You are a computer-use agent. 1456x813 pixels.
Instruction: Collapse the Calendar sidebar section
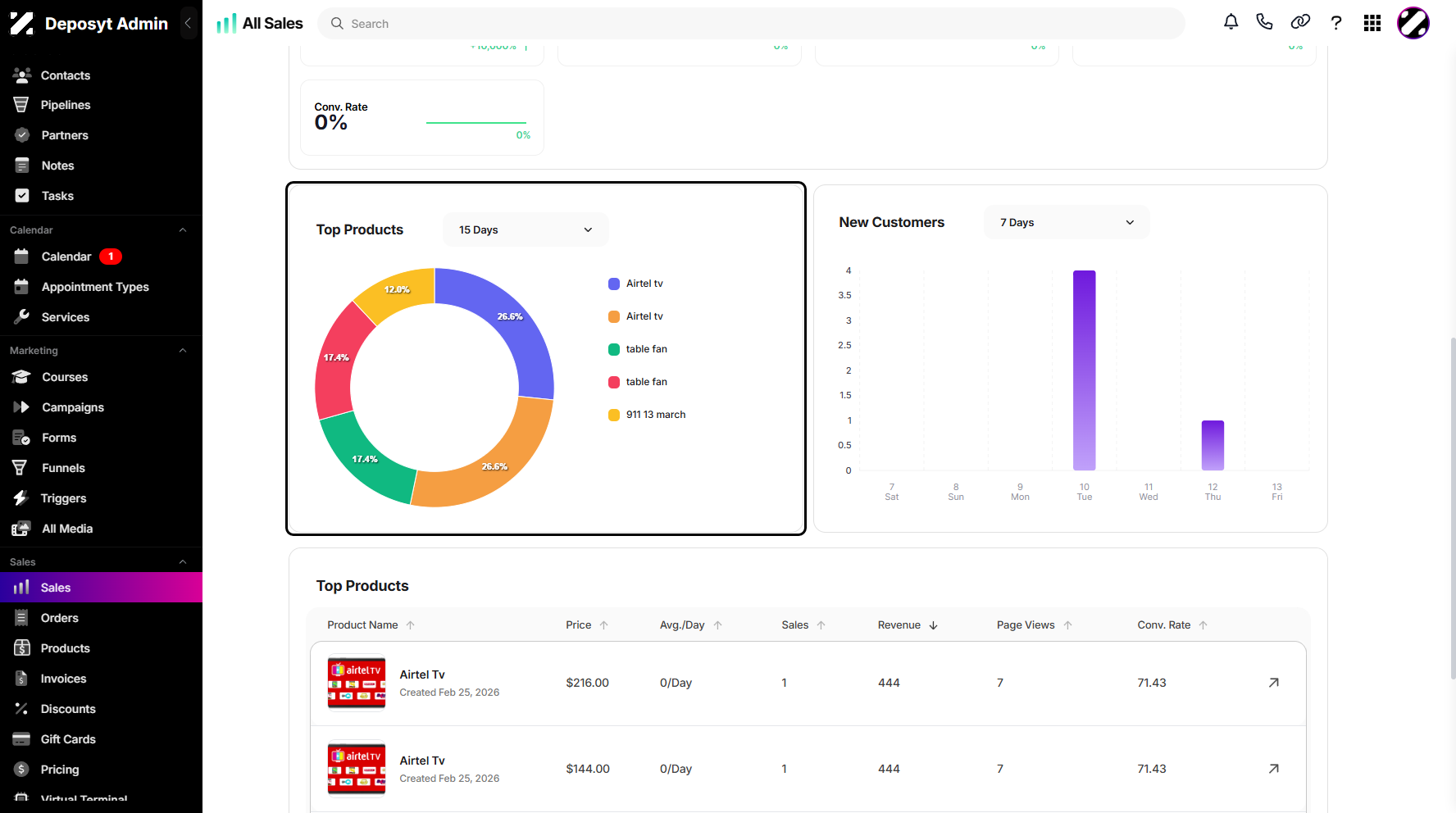(183, 230)
